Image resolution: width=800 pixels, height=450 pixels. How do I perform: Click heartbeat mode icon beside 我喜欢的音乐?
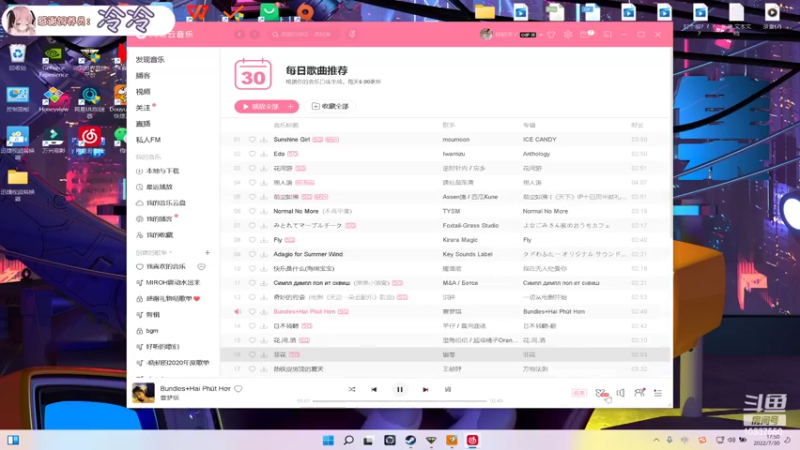click(202, 266)
